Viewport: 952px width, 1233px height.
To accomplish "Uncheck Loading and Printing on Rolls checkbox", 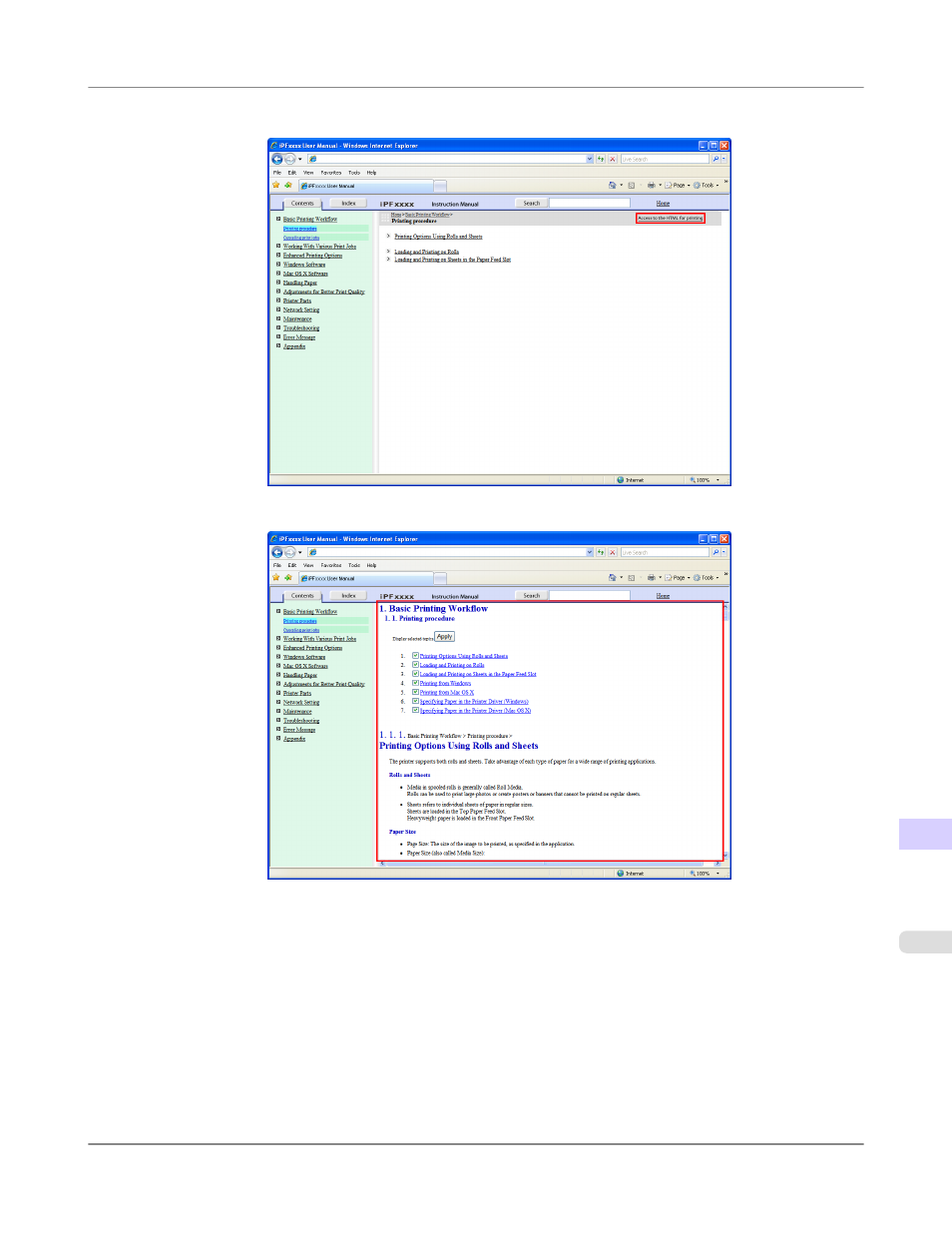I will point(415,665).
